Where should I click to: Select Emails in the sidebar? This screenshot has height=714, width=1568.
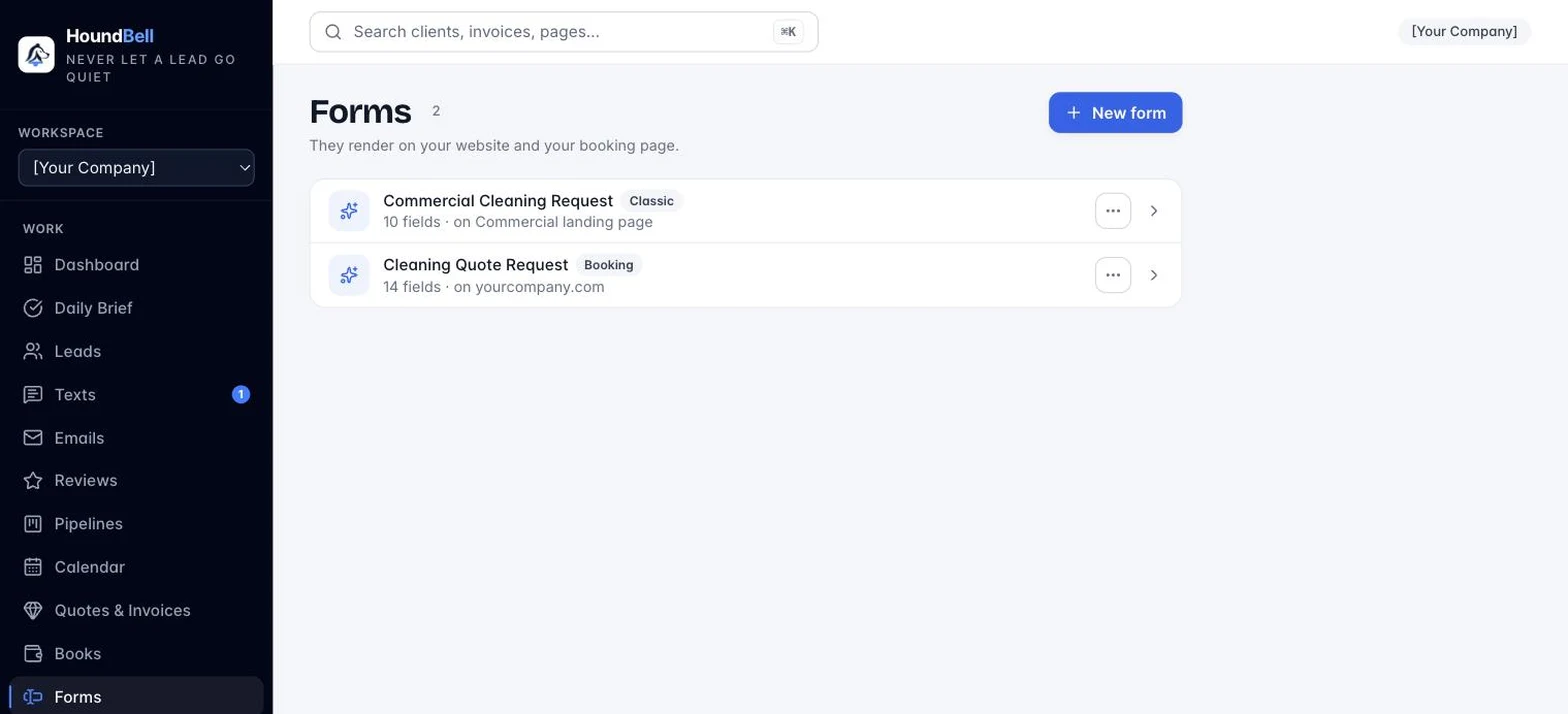point(136,438)
